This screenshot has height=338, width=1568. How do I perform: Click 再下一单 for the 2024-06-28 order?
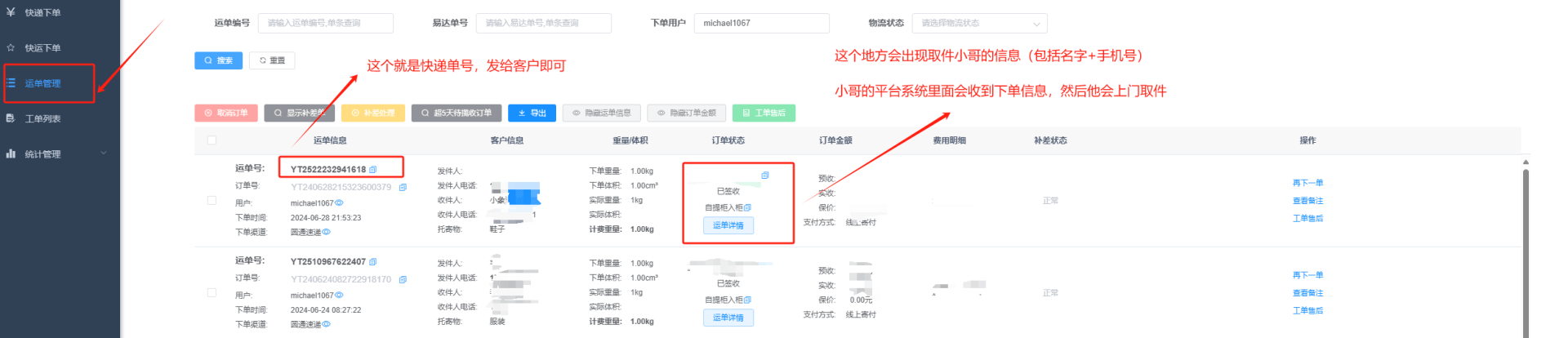1307,183
